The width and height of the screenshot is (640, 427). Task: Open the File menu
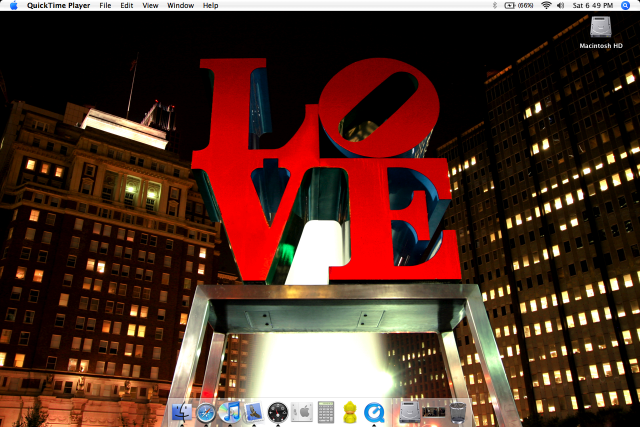(105, 6)
